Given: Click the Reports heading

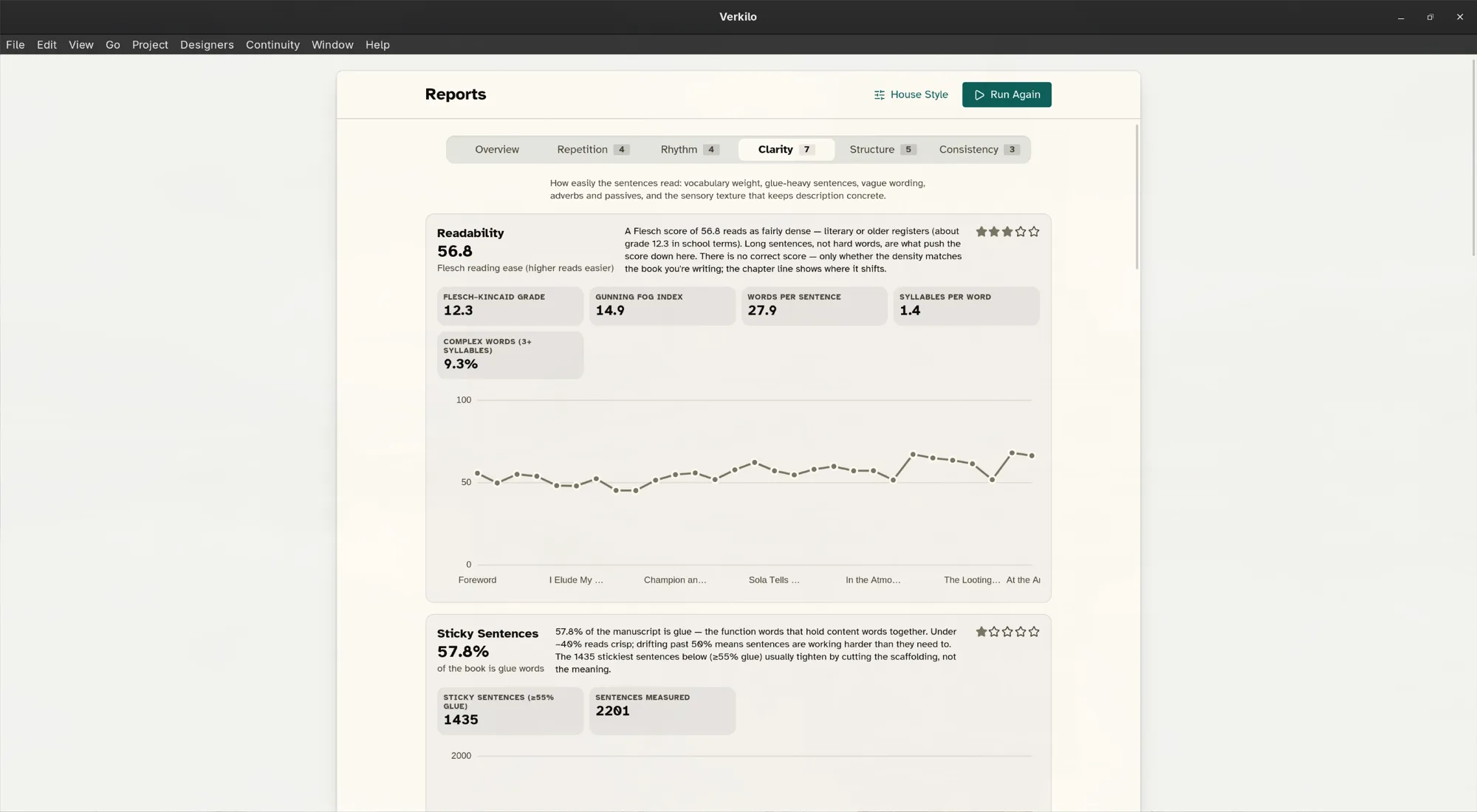Looking at the screenshot, I should [456, 94].
